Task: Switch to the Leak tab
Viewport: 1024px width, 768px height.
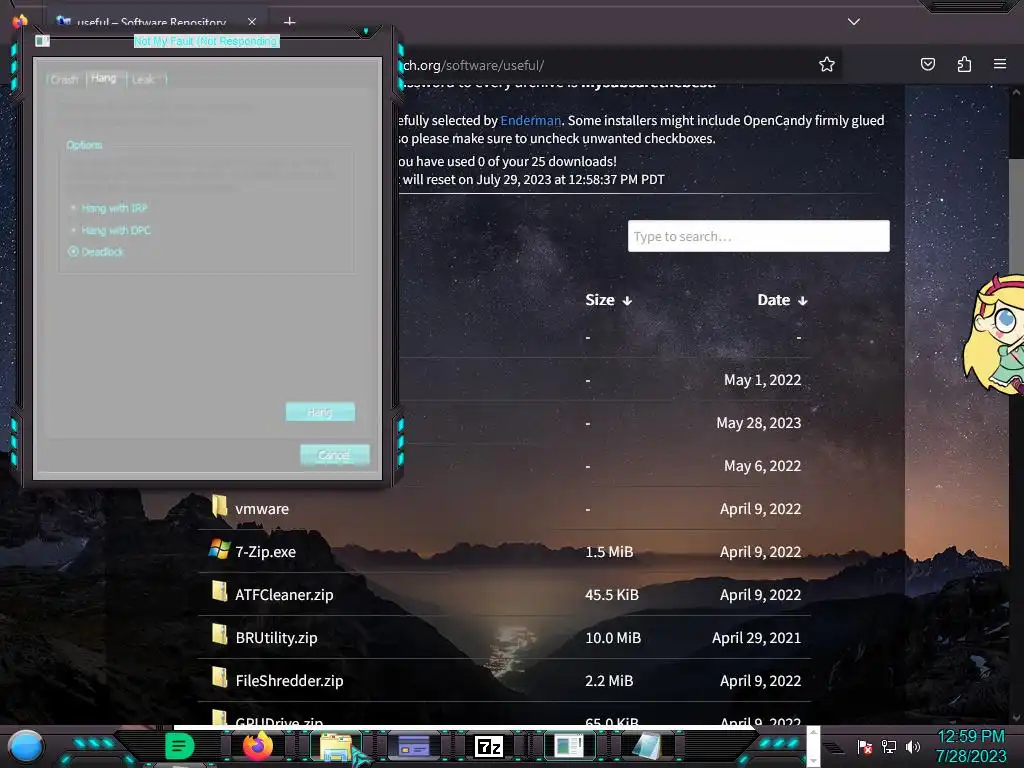Action: 143,79
